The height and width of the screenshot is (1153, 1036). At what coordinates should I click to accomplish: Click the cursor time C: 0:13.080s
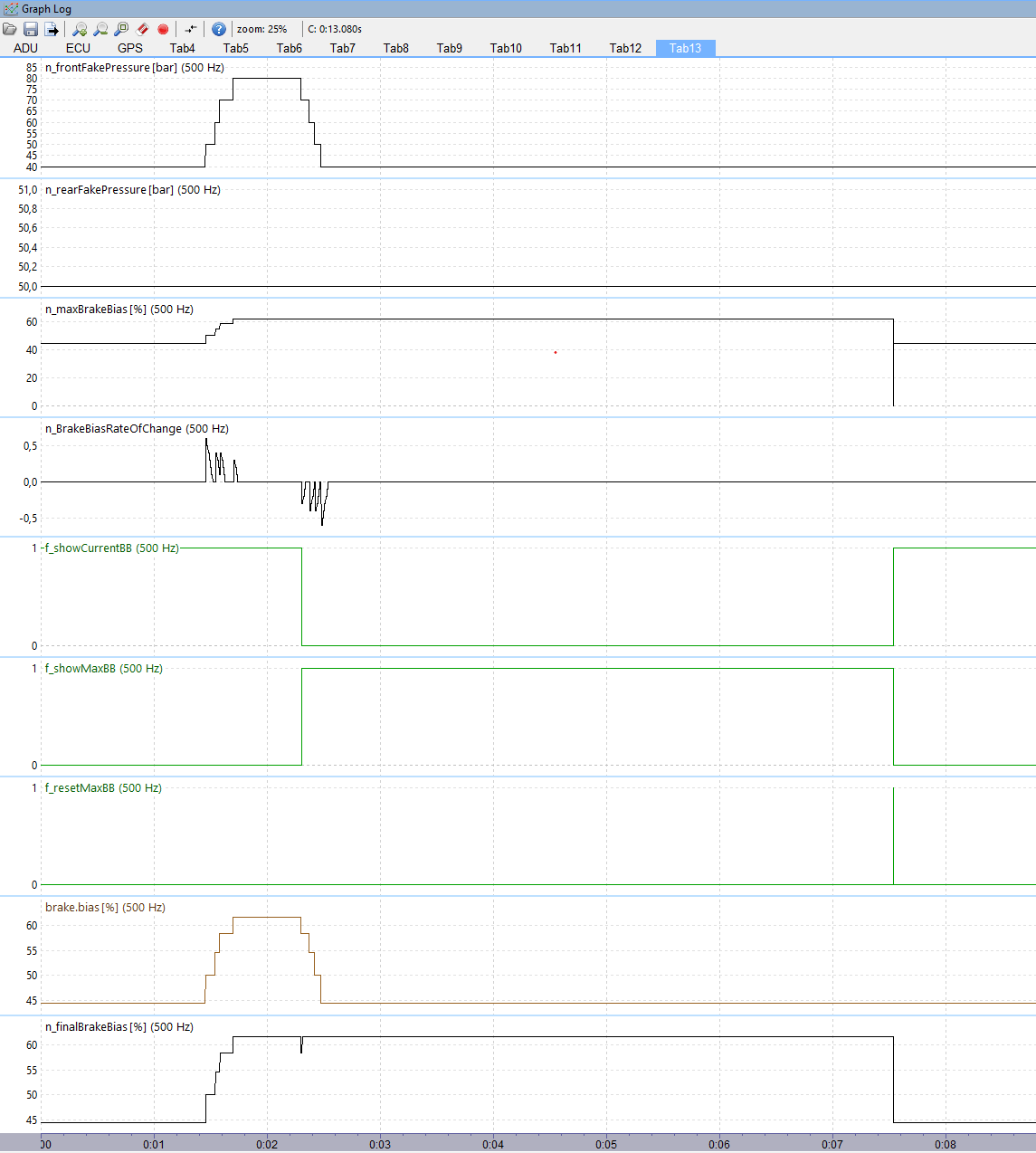pyautogui.click(x=335, y=29)
